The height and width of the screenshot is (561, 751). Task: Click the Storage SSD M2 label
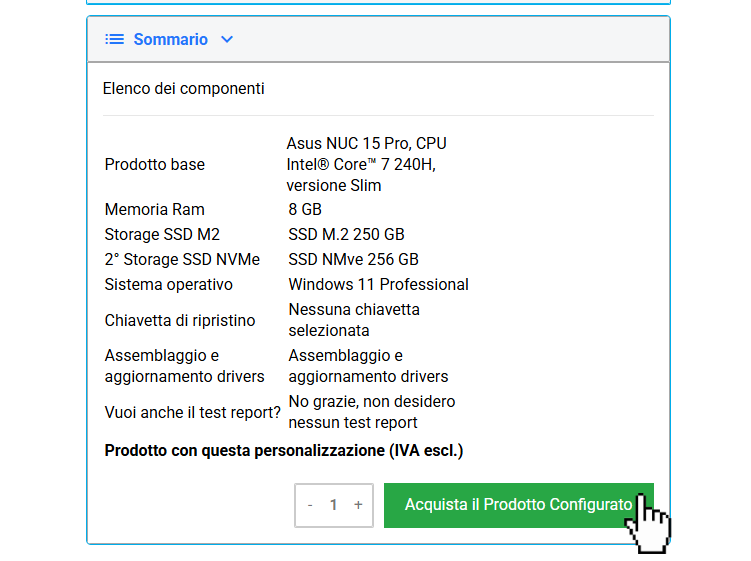(x=162, y=235)
